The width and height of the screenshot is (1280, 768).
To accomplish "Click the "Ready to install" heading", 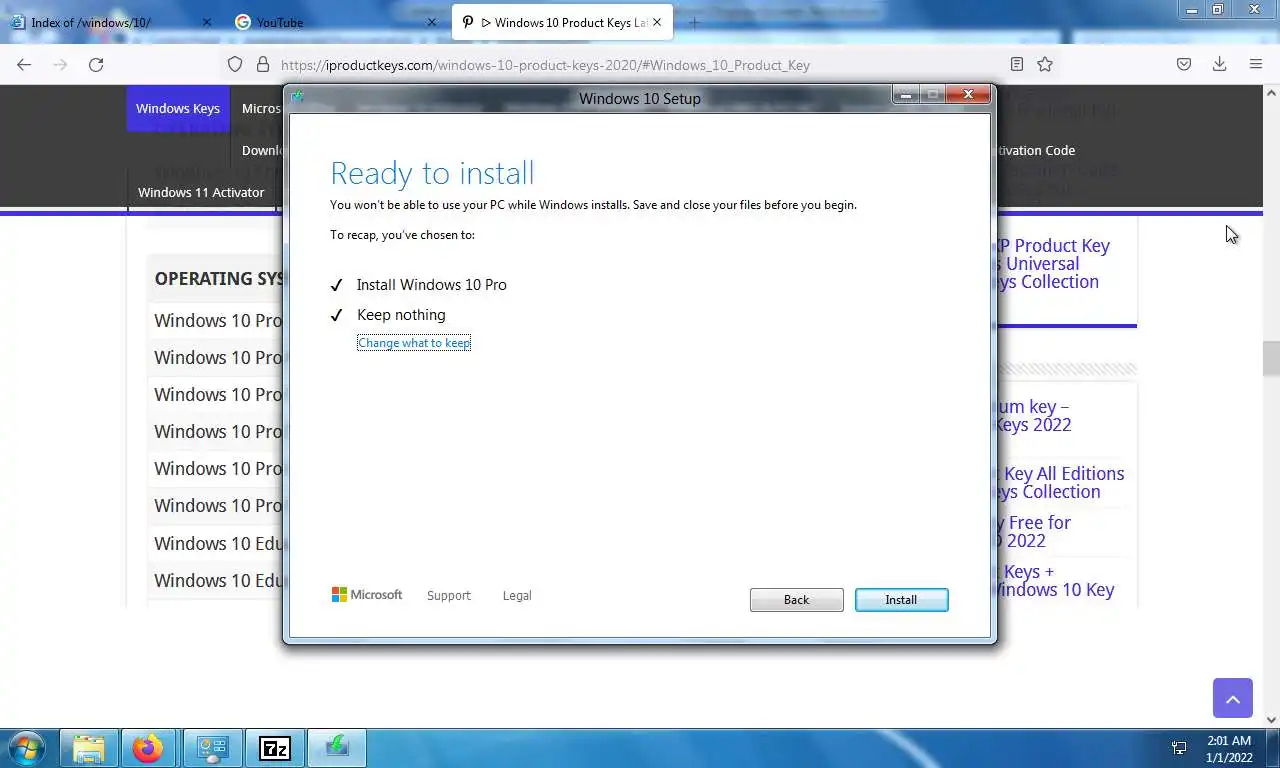I will point(432,173).
